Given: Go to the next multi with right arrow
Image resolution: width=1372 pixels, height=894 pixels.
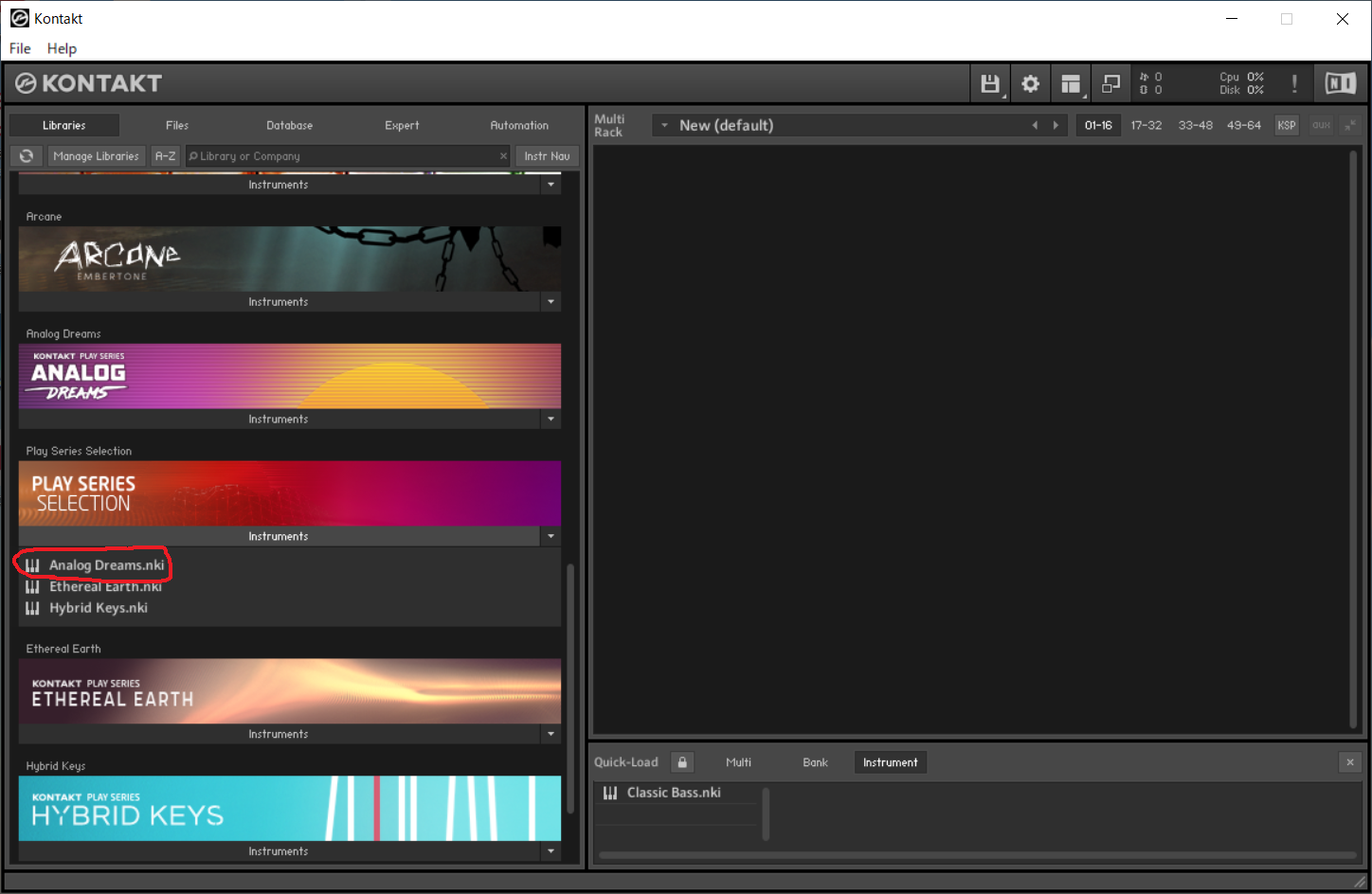Looking at the screenshot, I should coord(1056,125).
